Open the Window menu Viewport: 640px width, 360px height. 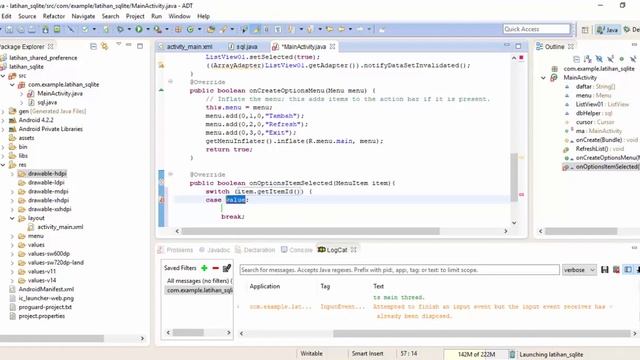click(x=180, y=16)
